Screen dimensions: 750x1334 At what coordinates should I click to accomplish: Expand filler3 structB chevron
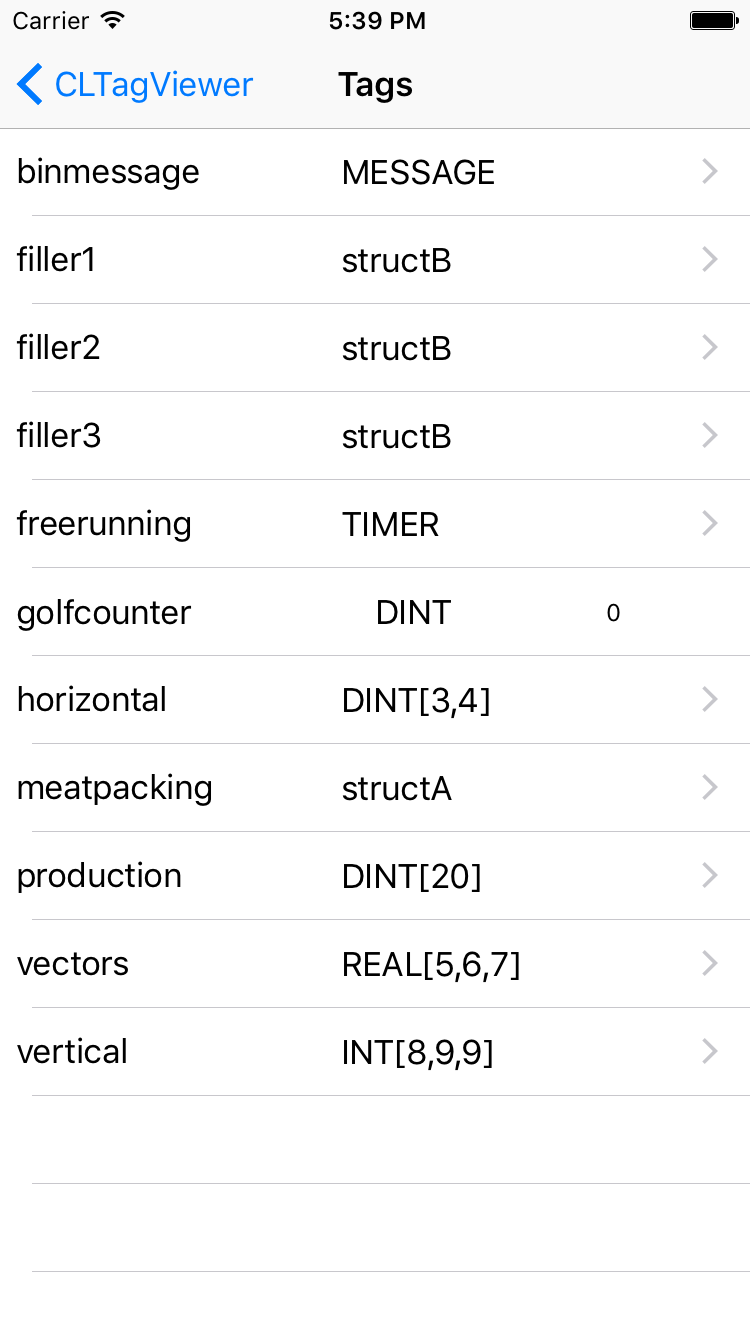(x=710, y=436)
